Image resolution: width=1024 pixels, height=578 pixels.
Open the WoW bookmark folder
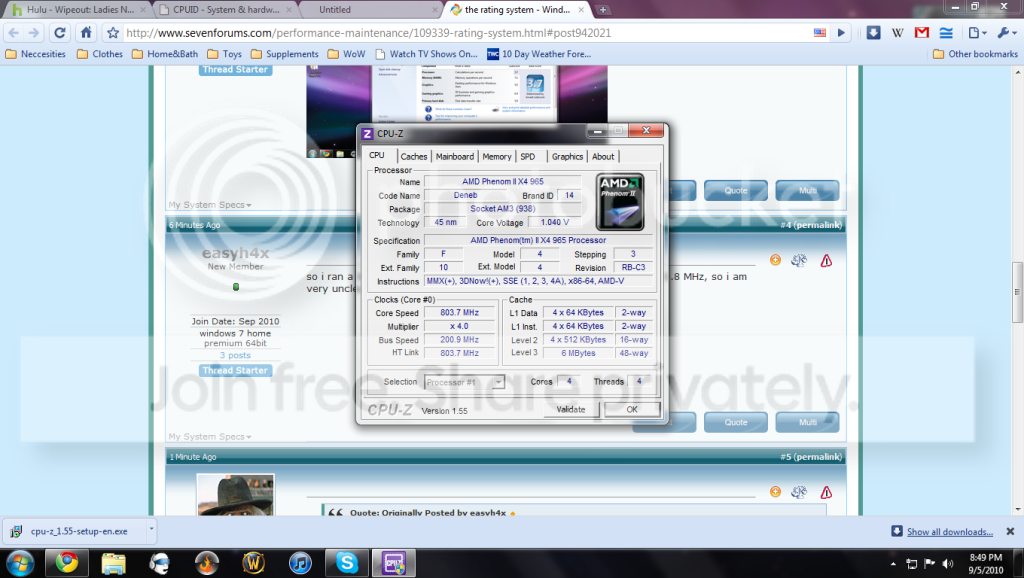point(346,54)
